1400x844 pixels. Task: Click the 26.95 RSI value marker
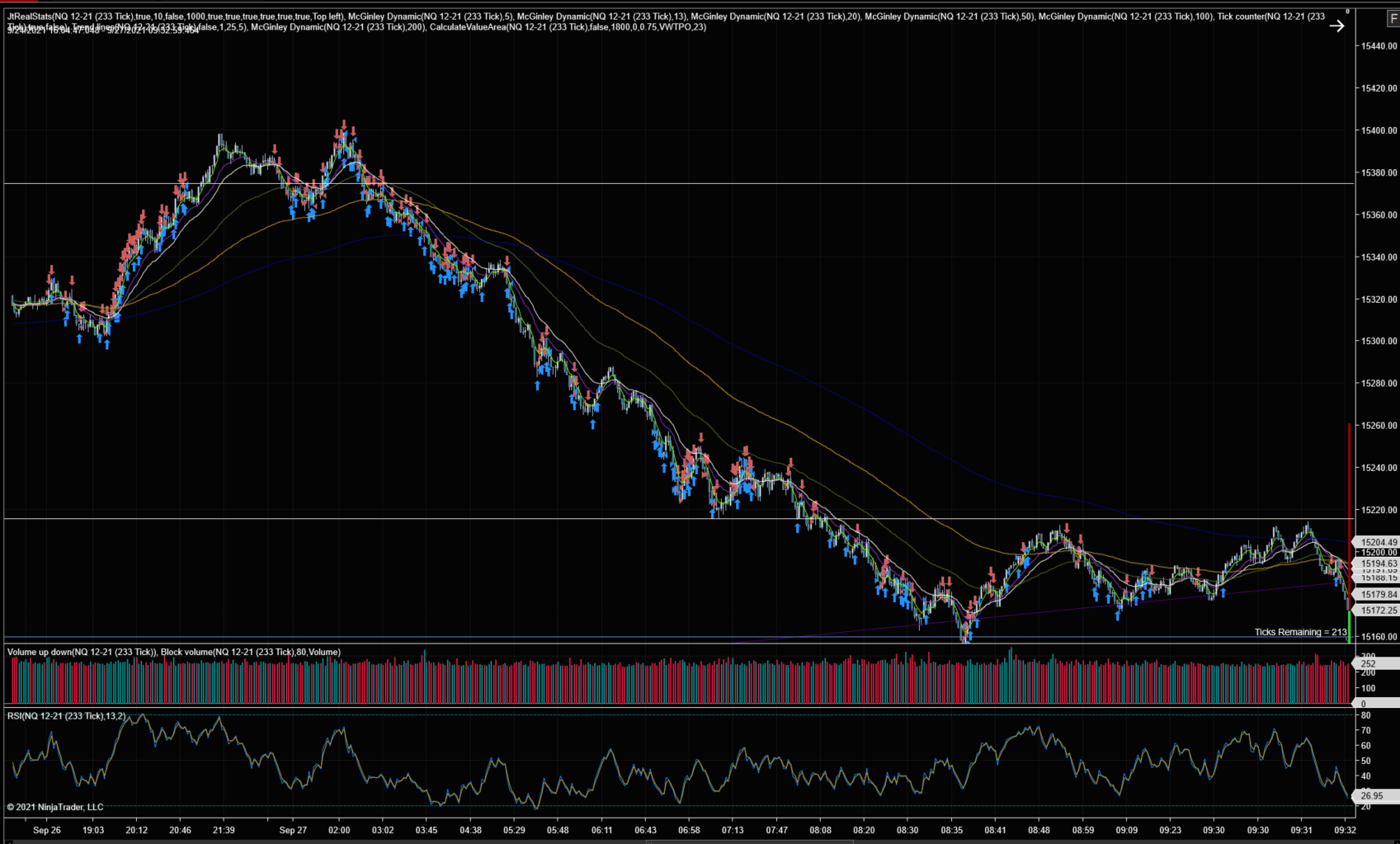[1376, 796]
